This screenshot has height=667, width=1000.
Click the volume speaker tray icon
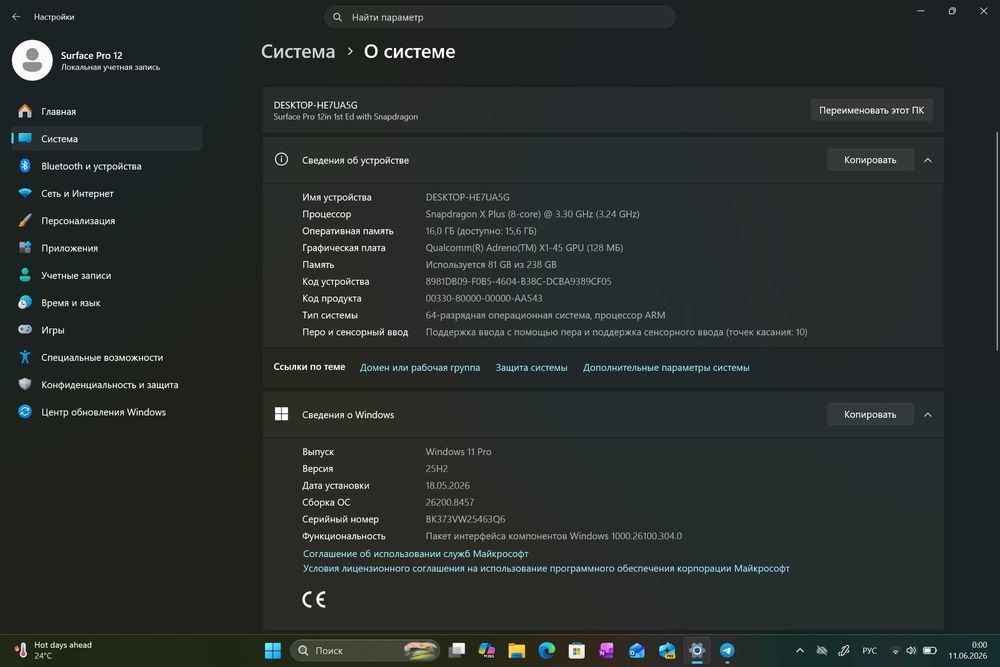click(x=911, y=650)
